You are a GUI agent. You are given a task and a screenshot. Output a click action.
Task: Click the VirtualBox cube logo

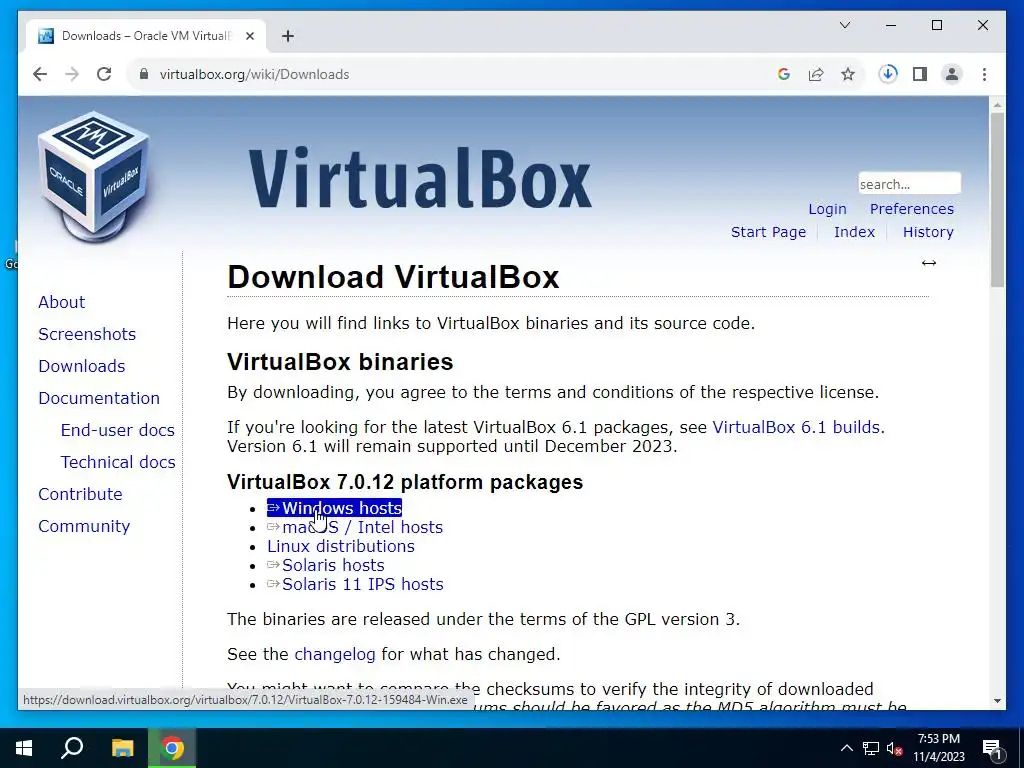click(93, 176)
